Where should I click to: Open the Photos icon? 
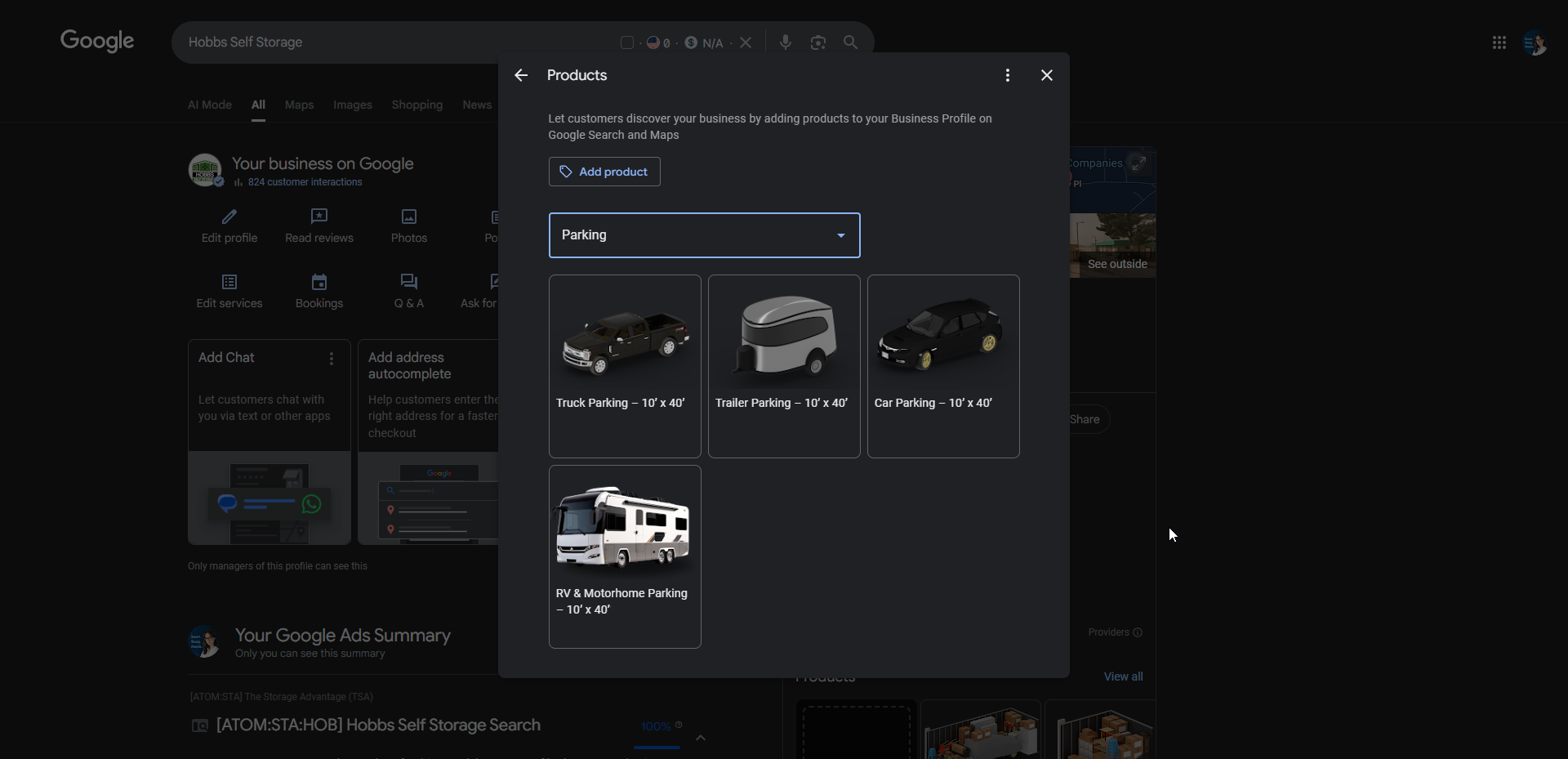click(409, 217)
